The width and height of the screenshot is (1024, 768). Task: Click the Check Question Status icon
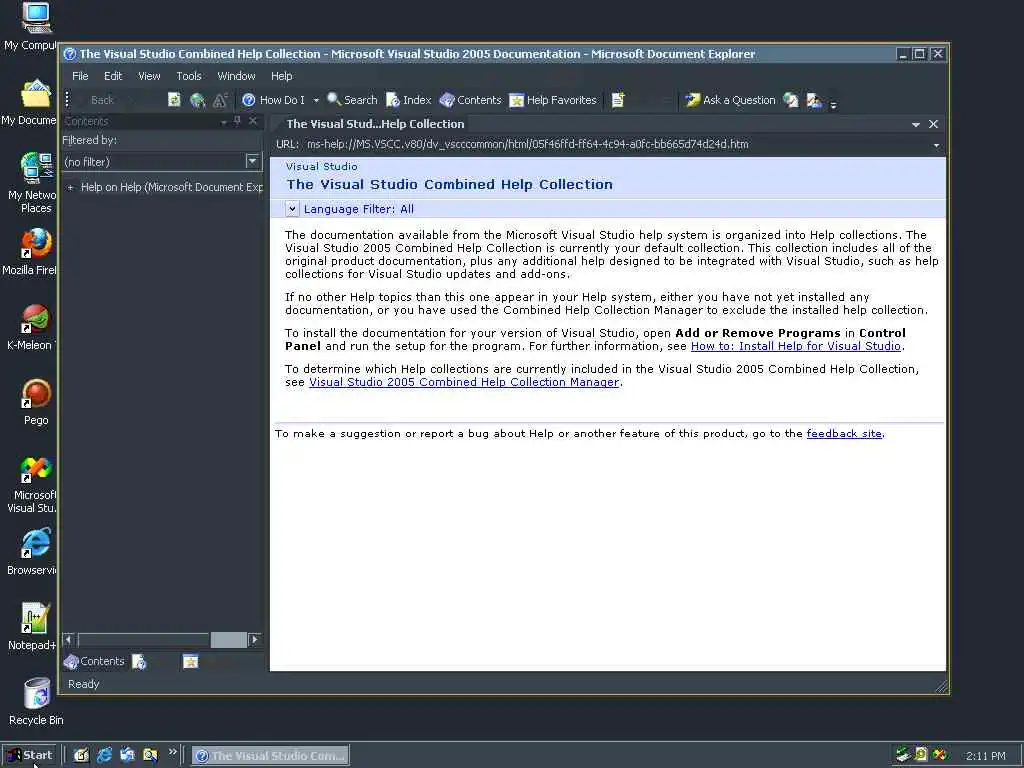(791, 100)
